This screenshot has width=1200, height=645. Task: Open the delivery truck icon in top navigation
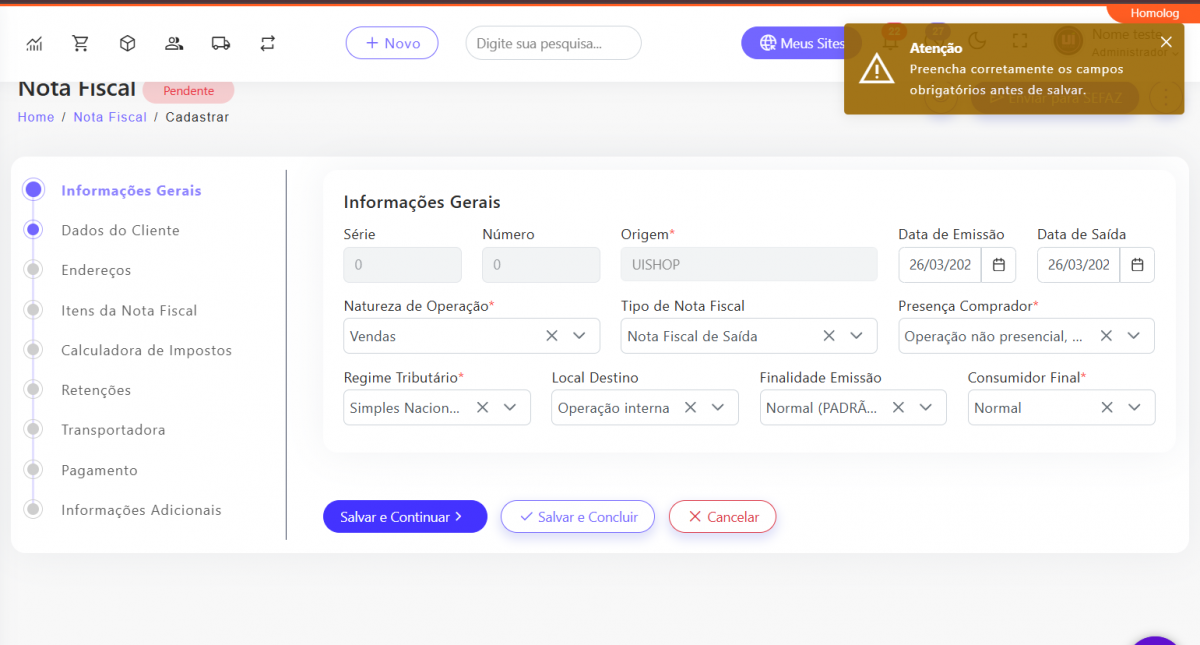click(x=221, y=43)
